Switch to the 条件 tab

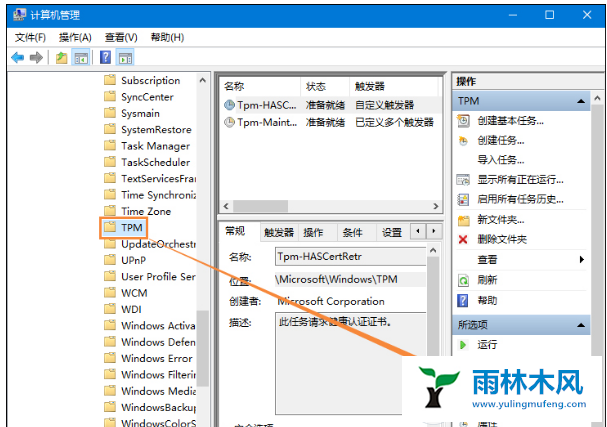coord(352,232)
